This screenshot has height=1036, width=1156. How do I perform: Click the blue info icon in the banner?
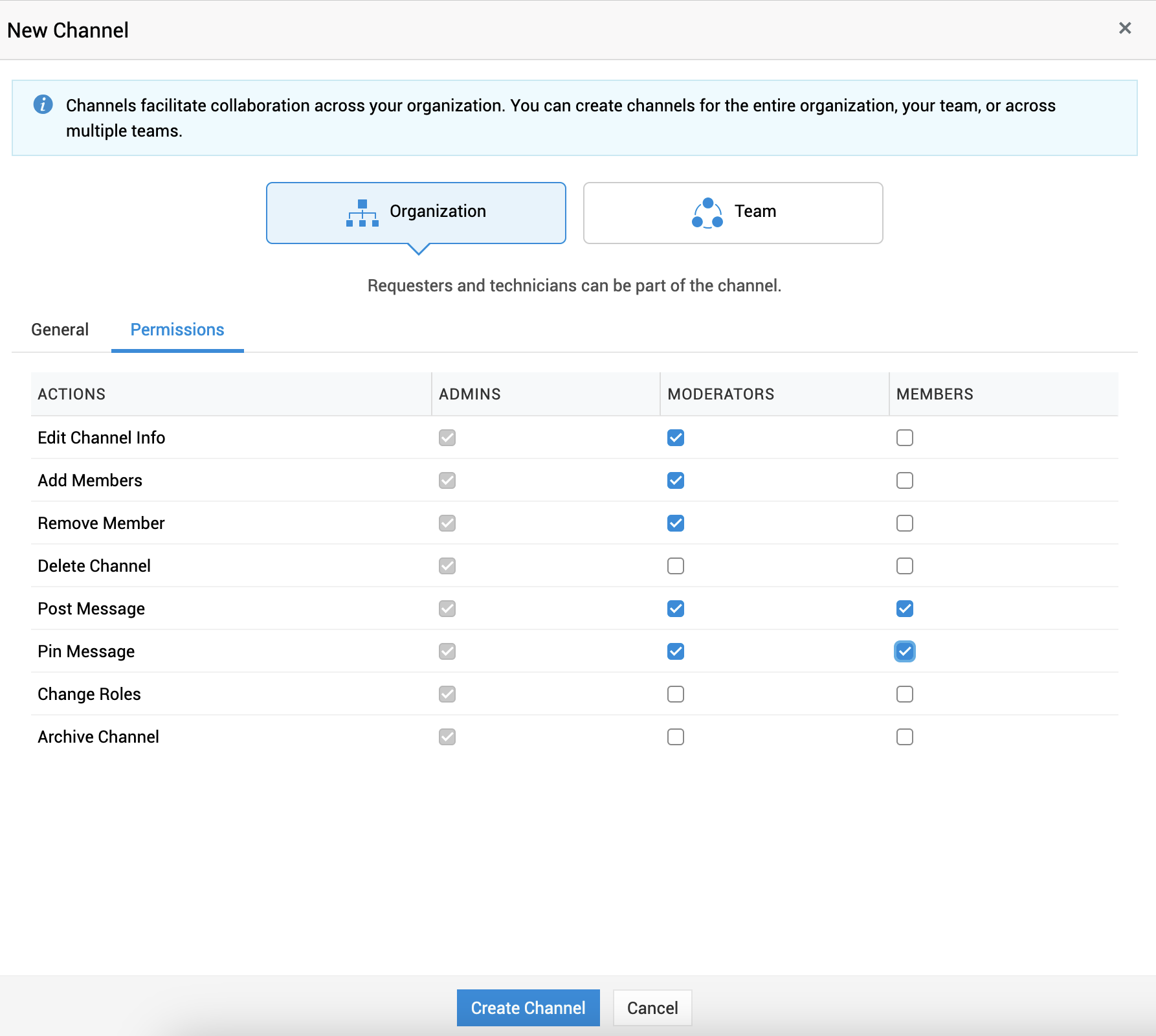click(x=43, y=104)
